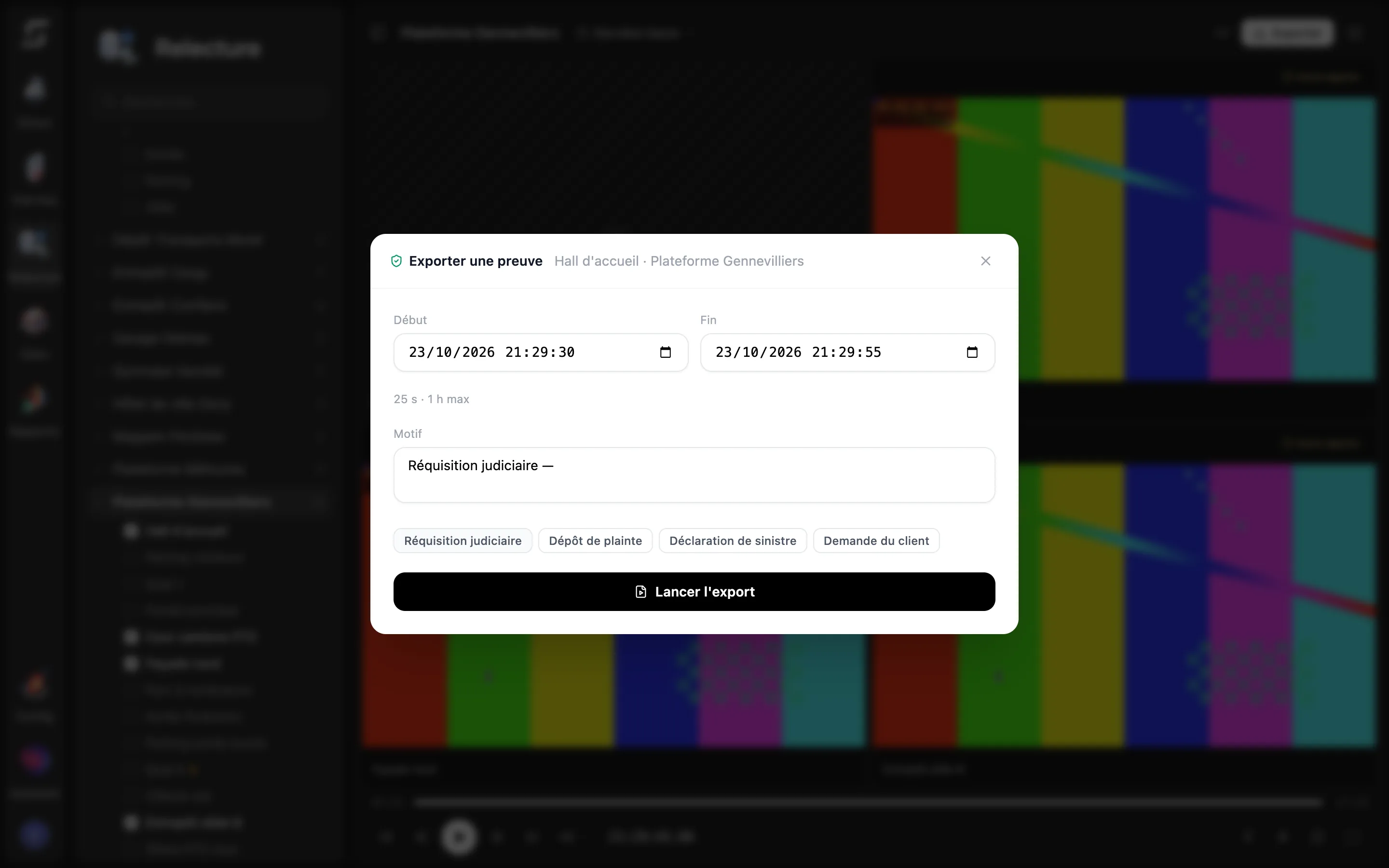Click Lancer l'export button
Image resolution: width=1389 pixels, height=868 pixels.
click(x=694, y=592)
